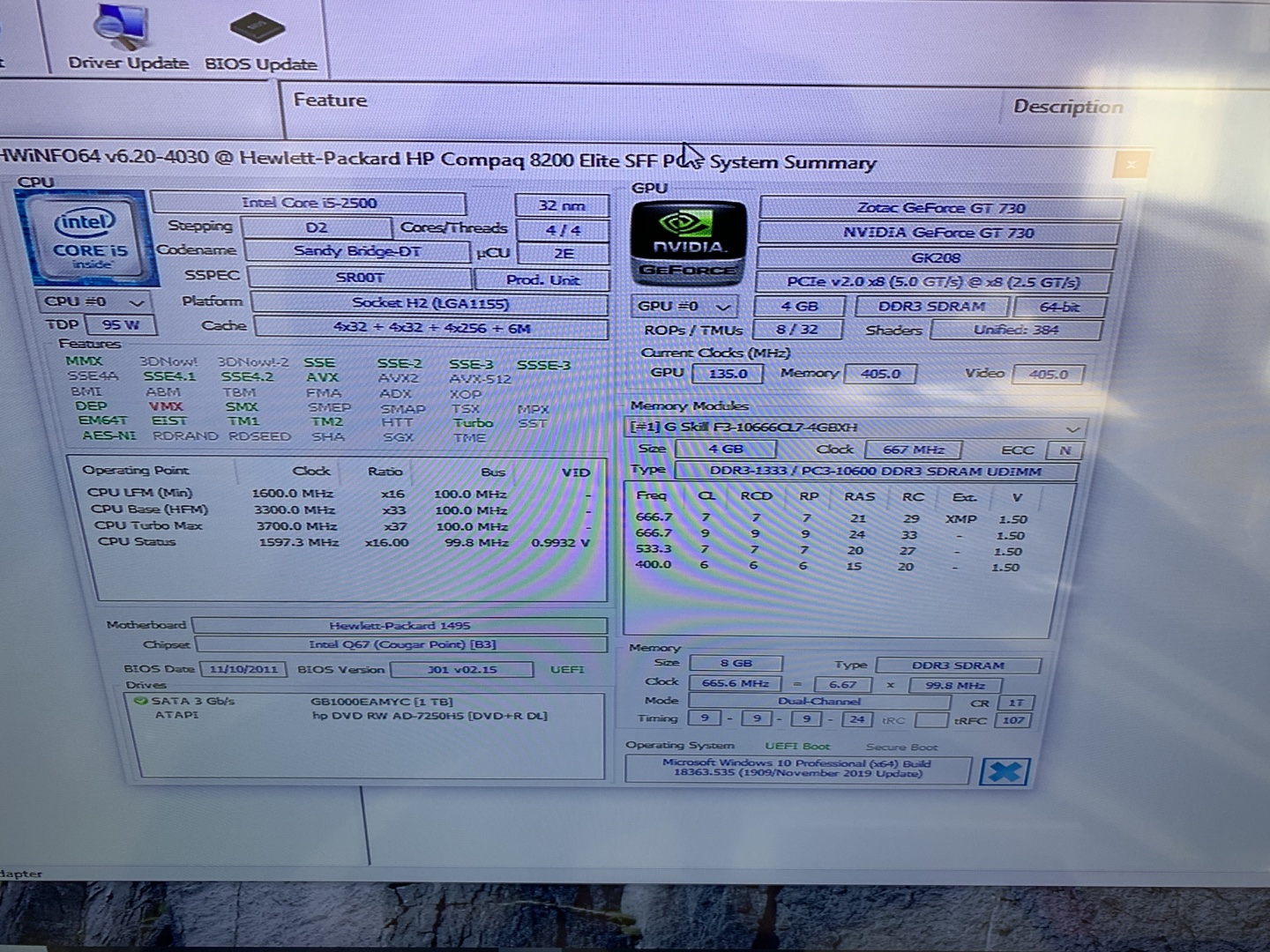
Task: Select the DDR3-1333 / PC3-10600 module type field
Action: tap(876, 472)
